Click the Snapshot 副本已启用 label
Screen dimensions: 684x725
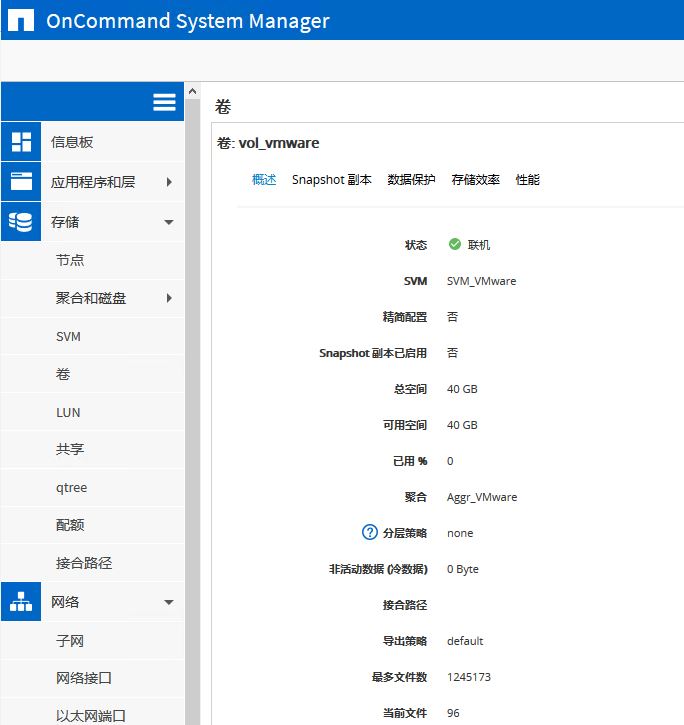[373, 353]
